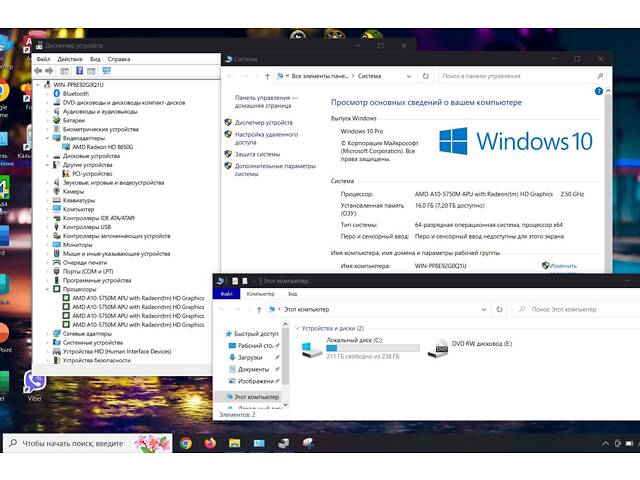Select Рабочий стол in navigation pane
This screenshot has height=480, width=640.
(255, 346)
